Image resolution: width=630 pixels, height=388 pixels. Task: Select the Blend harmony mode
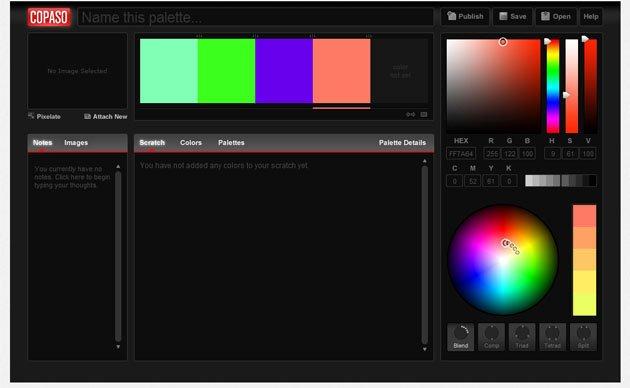pyautogui.click(x=460, y=337)
